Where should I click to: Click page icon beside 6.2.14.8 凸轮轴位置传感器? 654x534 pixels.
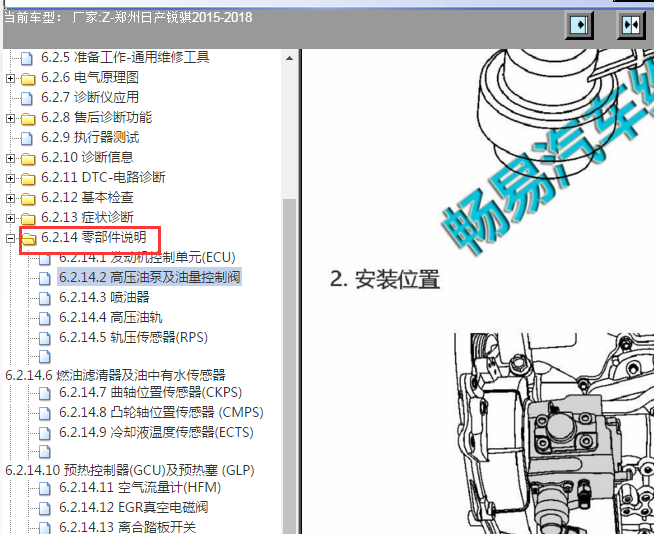(45, 413)
